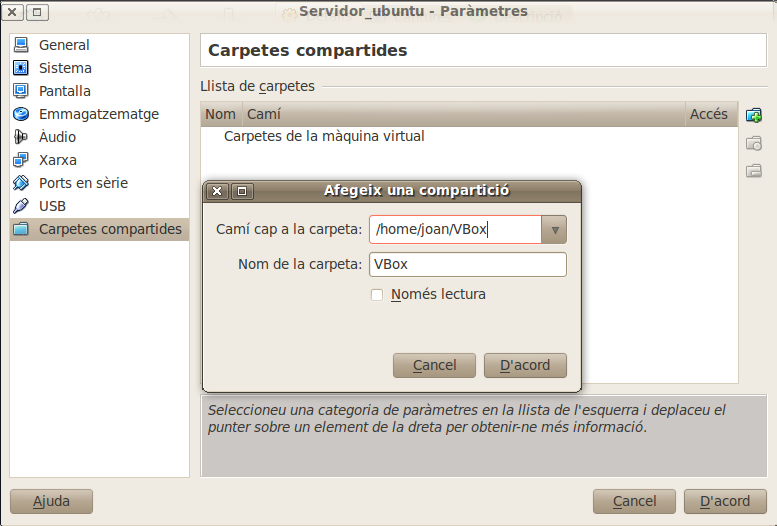Viewport: 777px width, 526px height.
Task: Open the Pantalla display settings
Action: (21, 91)
